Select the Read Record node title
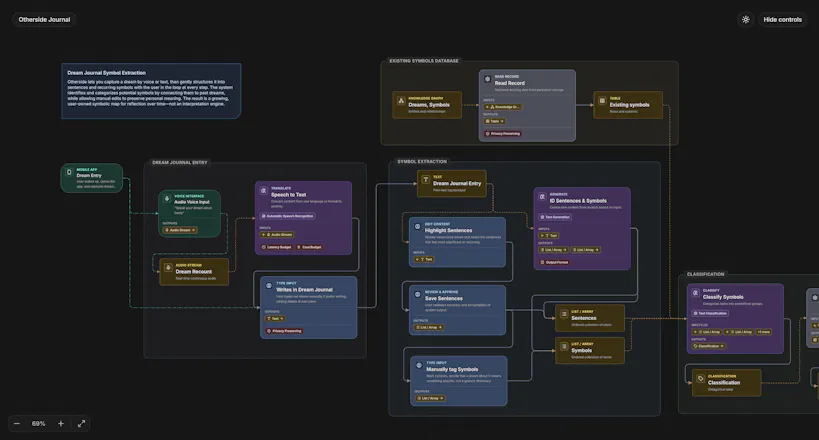 [x=510, y=83]
